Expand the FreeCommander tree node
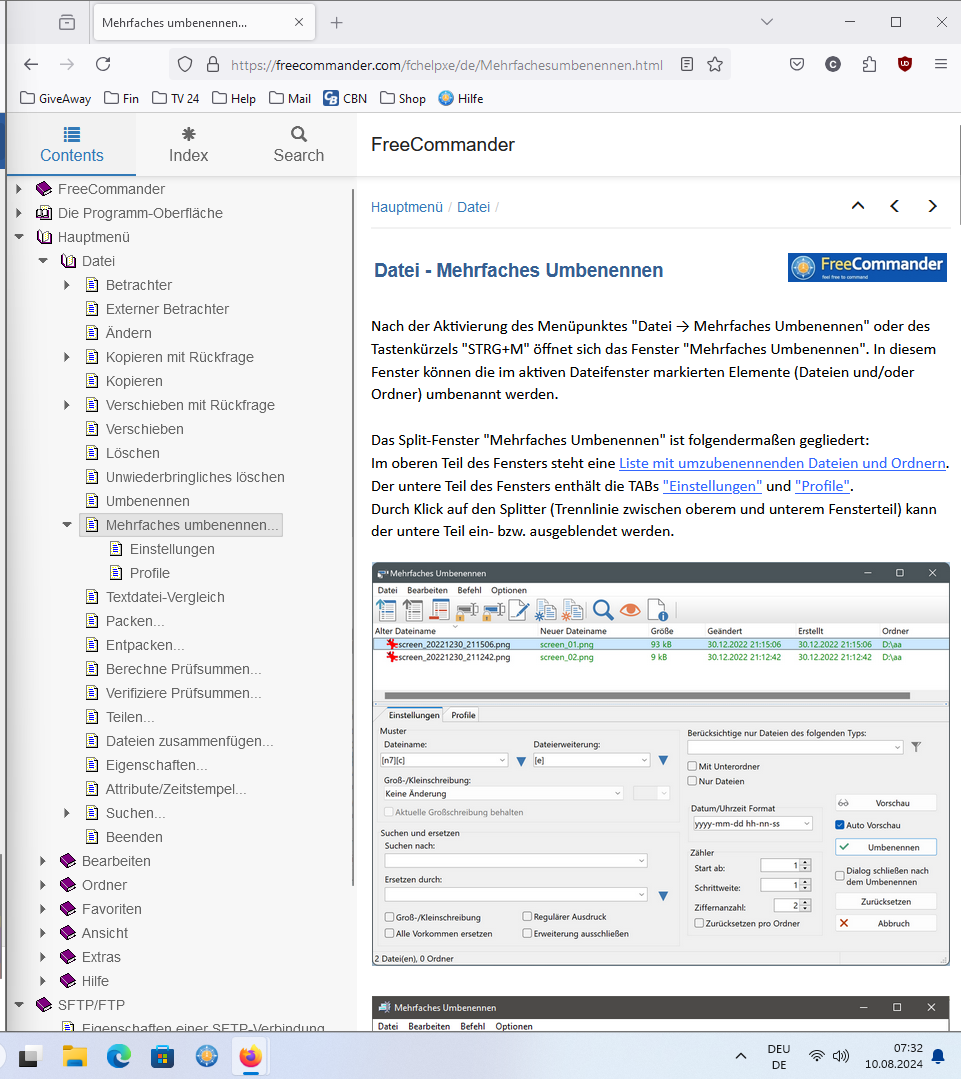This screenshot has height=1079, width=961. (x=19, y=189)
